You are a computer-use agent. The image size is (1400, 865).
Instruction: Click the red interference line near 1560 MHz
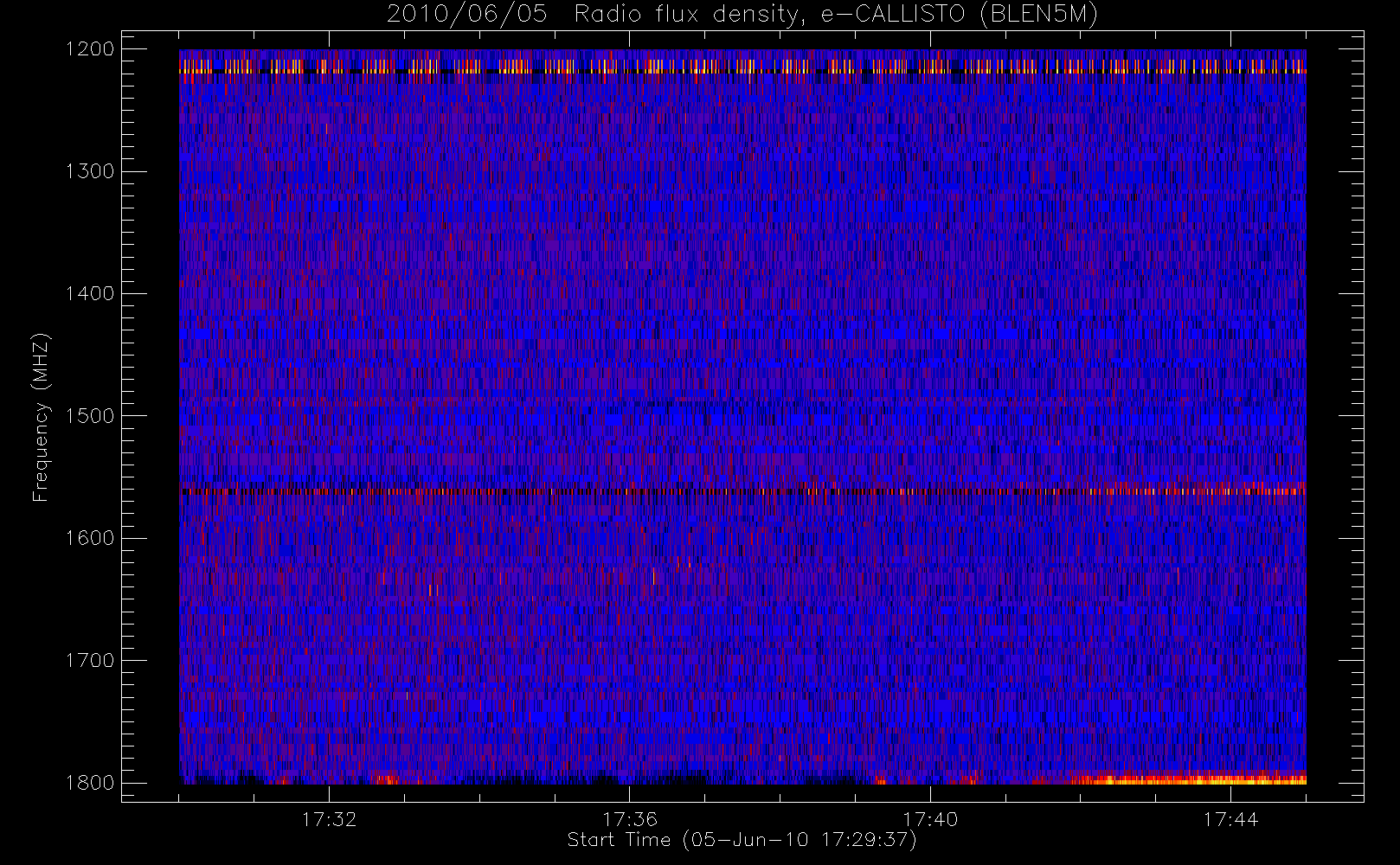point(742,491)
